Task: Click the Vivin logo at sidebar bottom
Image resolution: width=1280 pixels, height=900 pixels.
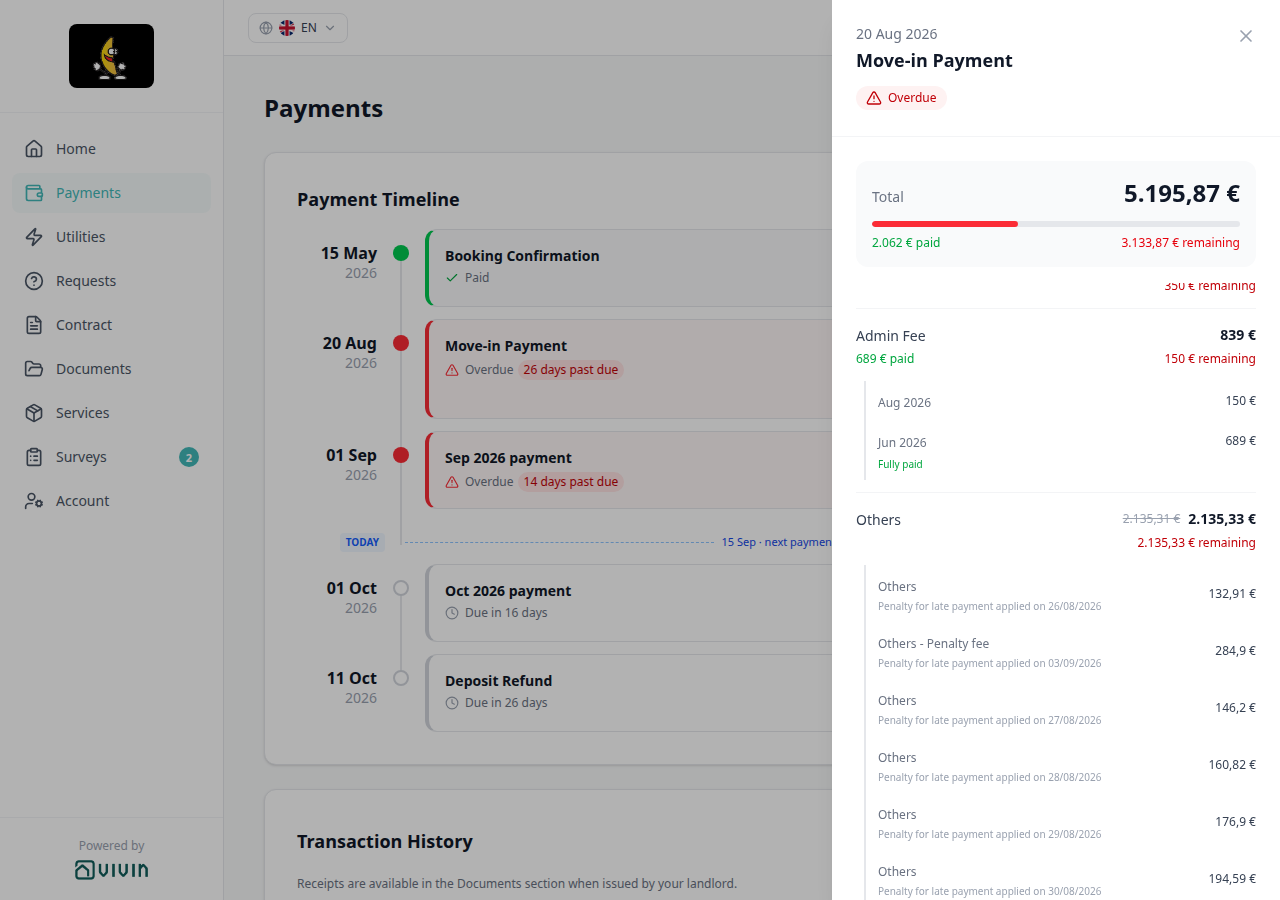Action: (x=112, y=870)
